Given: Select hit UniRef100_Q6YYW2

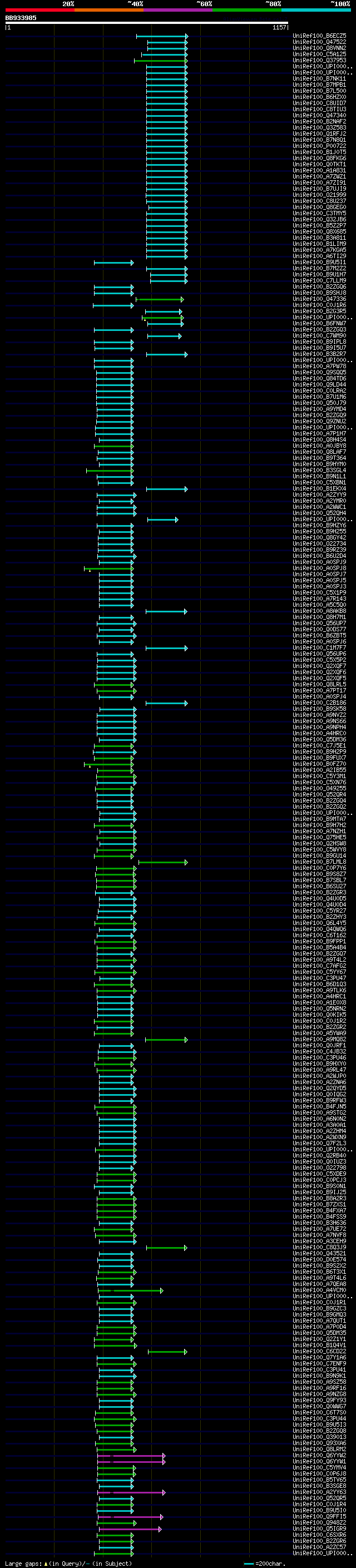Looking at the screenshot, I should click(319, 1456).
